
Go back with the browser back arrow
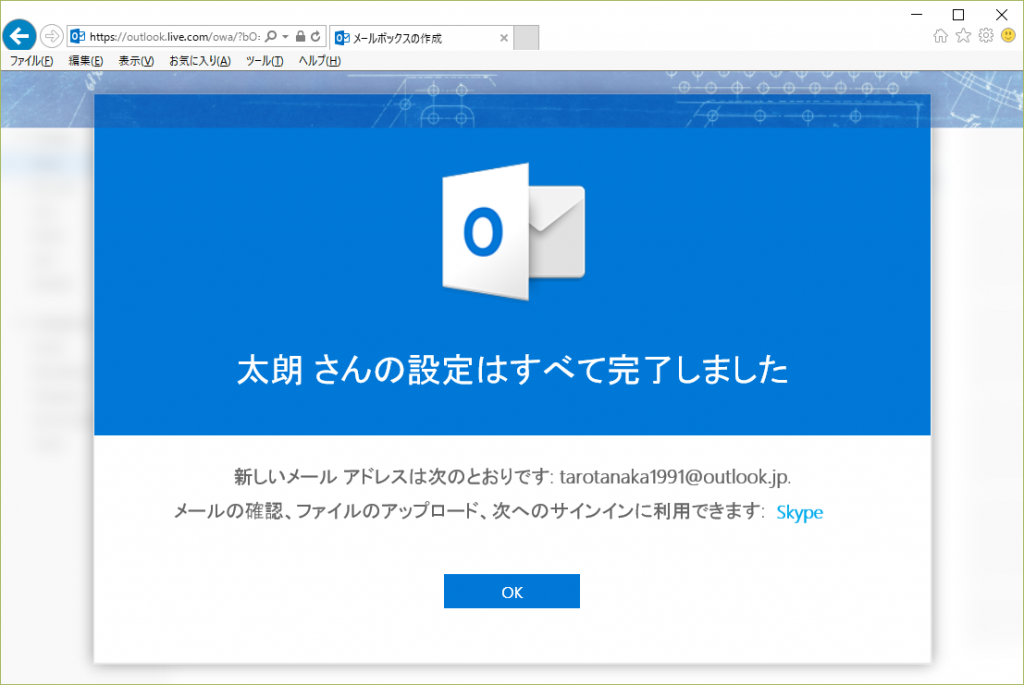(x=20, y=35)
